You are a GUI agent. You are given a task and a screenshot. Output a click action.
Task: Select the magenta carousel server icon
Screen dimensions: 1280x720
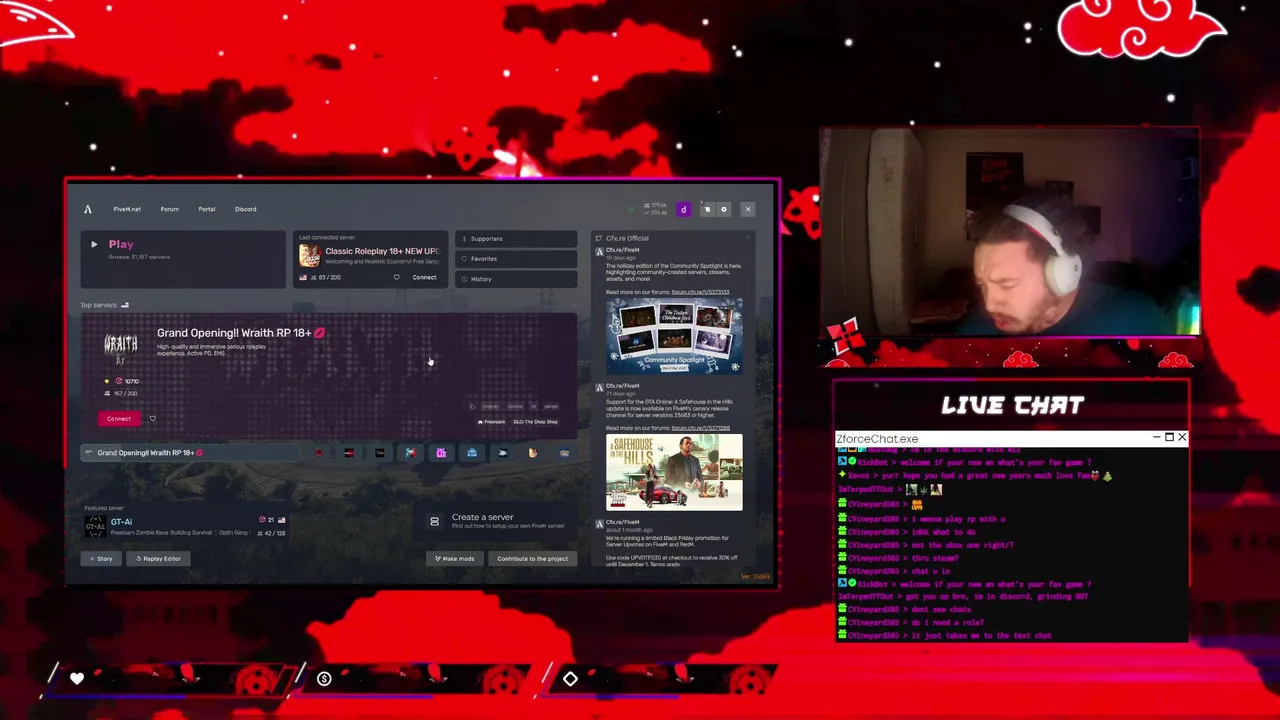(441, 453)
